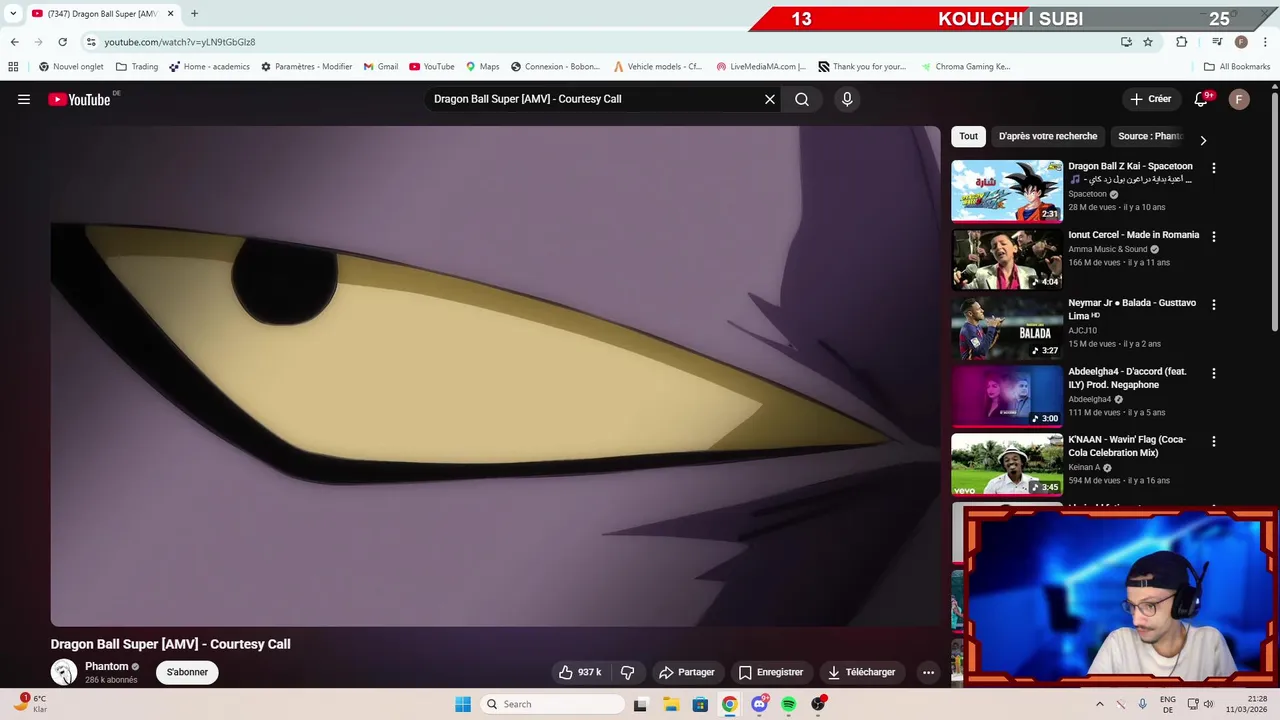
Task: Open K'NAAN Wavin' Flag thumbnail
Action: tap(1007, 464)
